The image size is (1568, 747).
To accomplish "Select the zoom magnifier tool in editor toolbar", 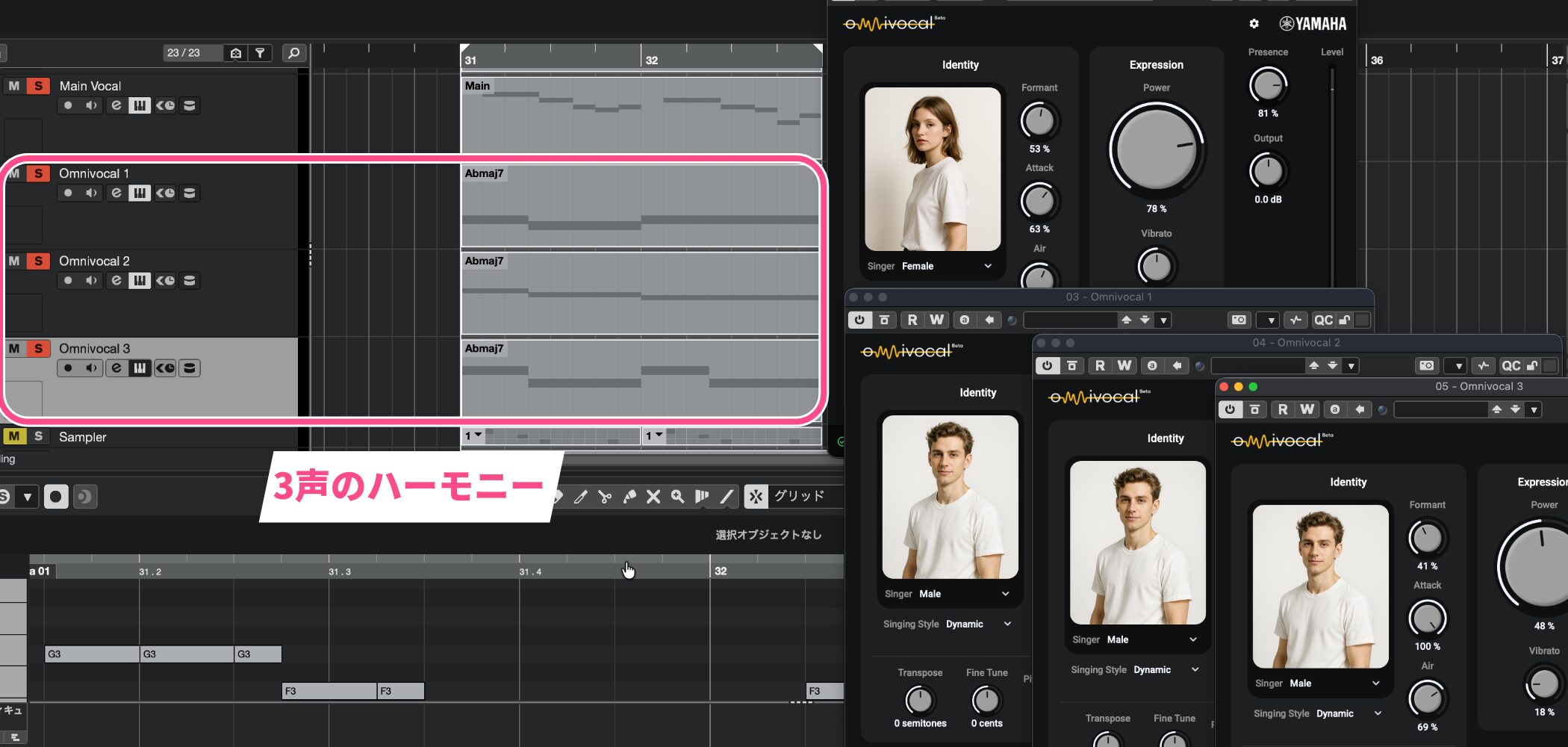I will pyautogui.click(x=677, y=497).
